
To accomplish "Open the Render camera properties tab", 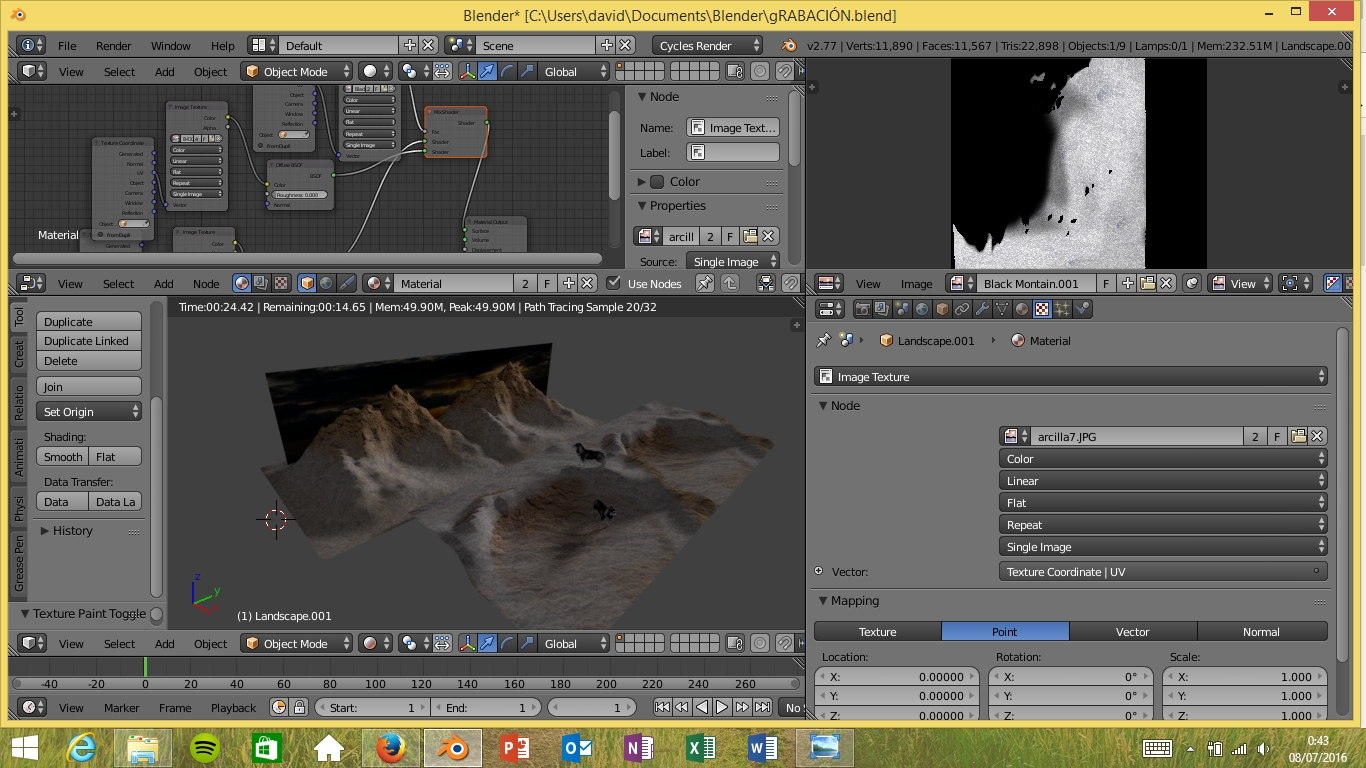I will coord(861,309).
